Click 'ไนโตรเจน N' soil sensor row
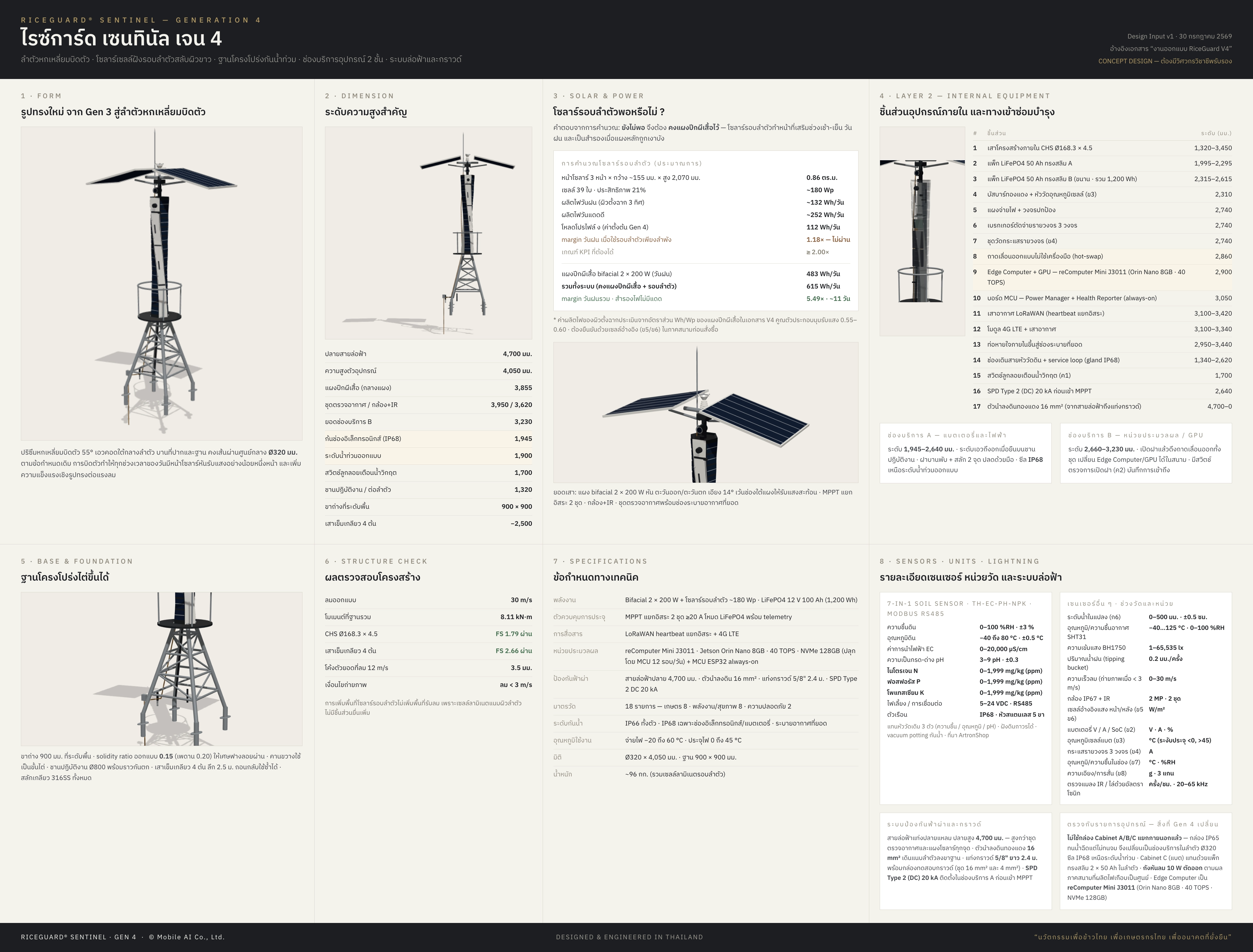Viewport: 1253px width, 952px height. [965, 671]
